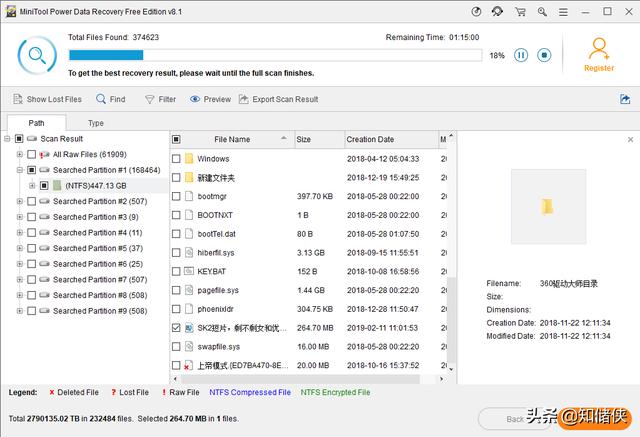
Task: Click the support headset icon in title bar
Action: [x=498, y=12]
